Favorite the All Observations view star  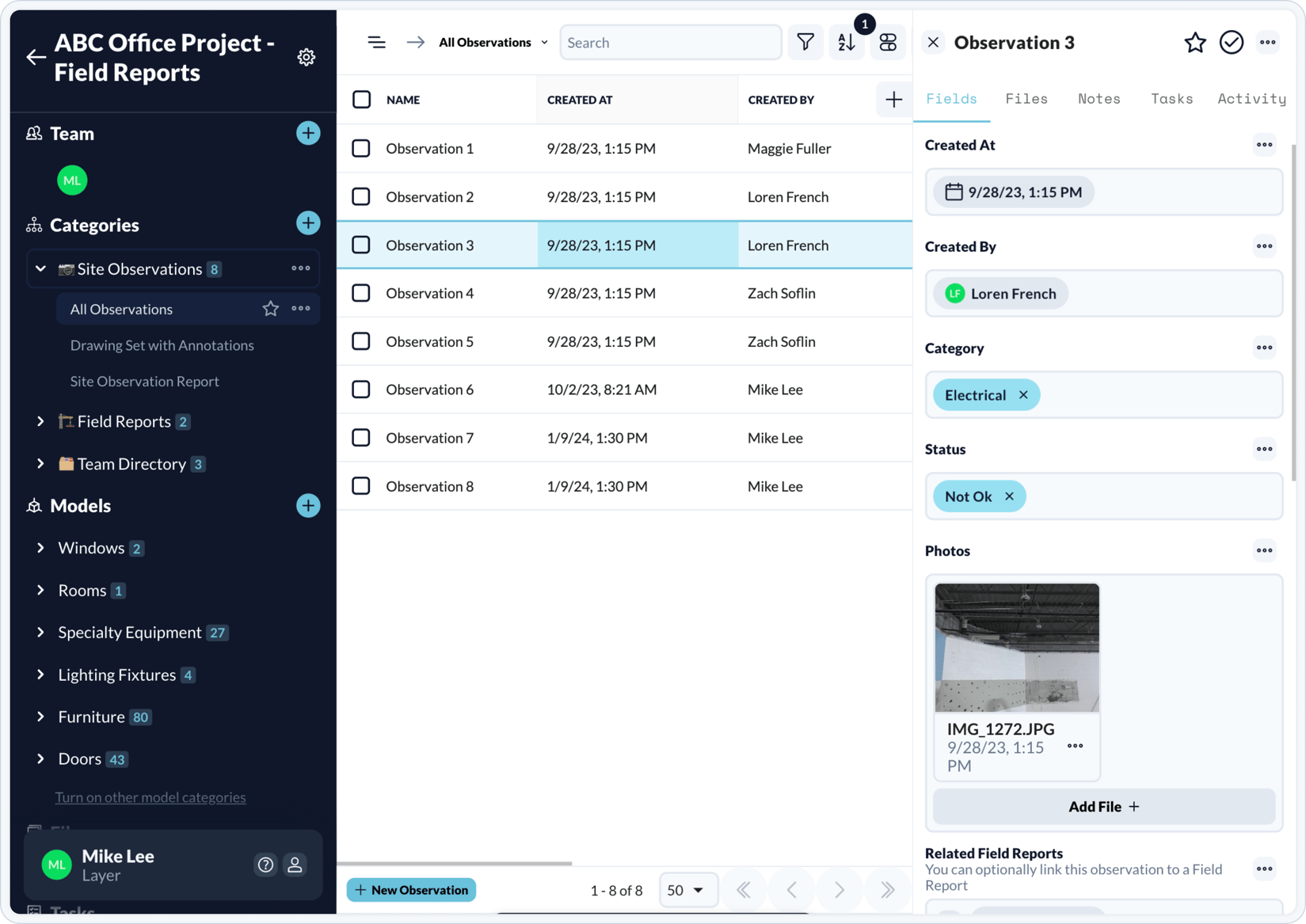pos(271,309)
